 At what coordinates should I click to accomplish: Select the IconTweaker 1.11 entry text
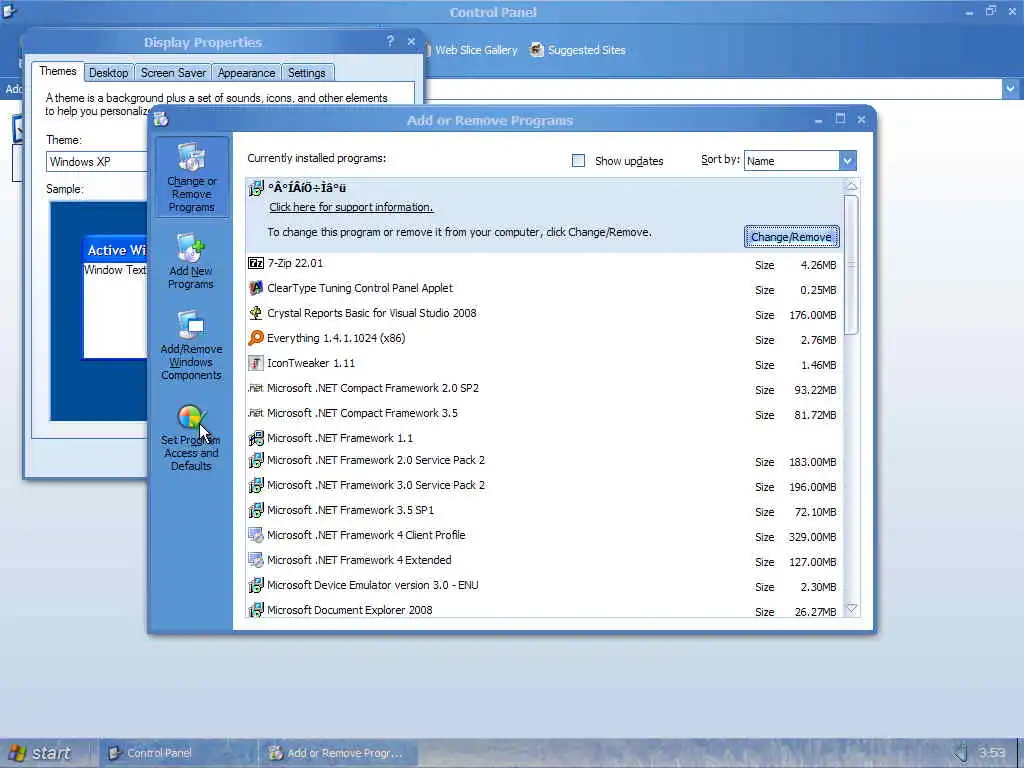pyautogui.click(x=311, y=363)
